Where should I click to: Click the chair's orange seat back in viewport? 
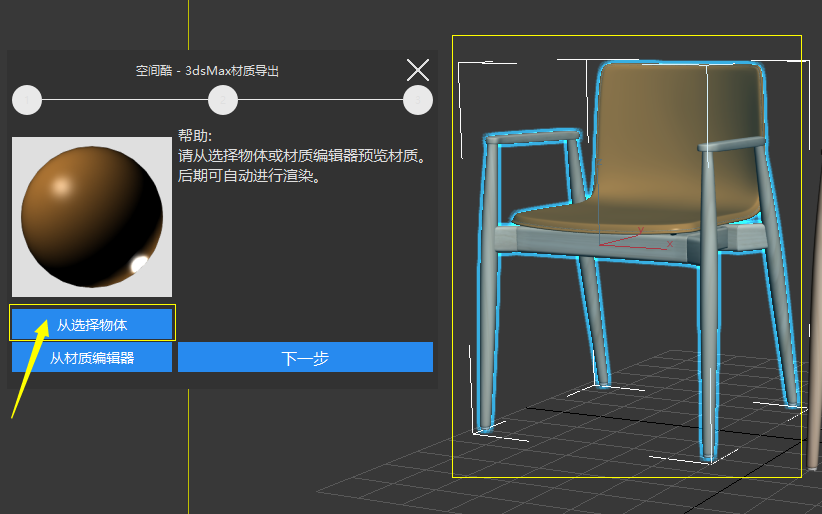pos(680,136)
